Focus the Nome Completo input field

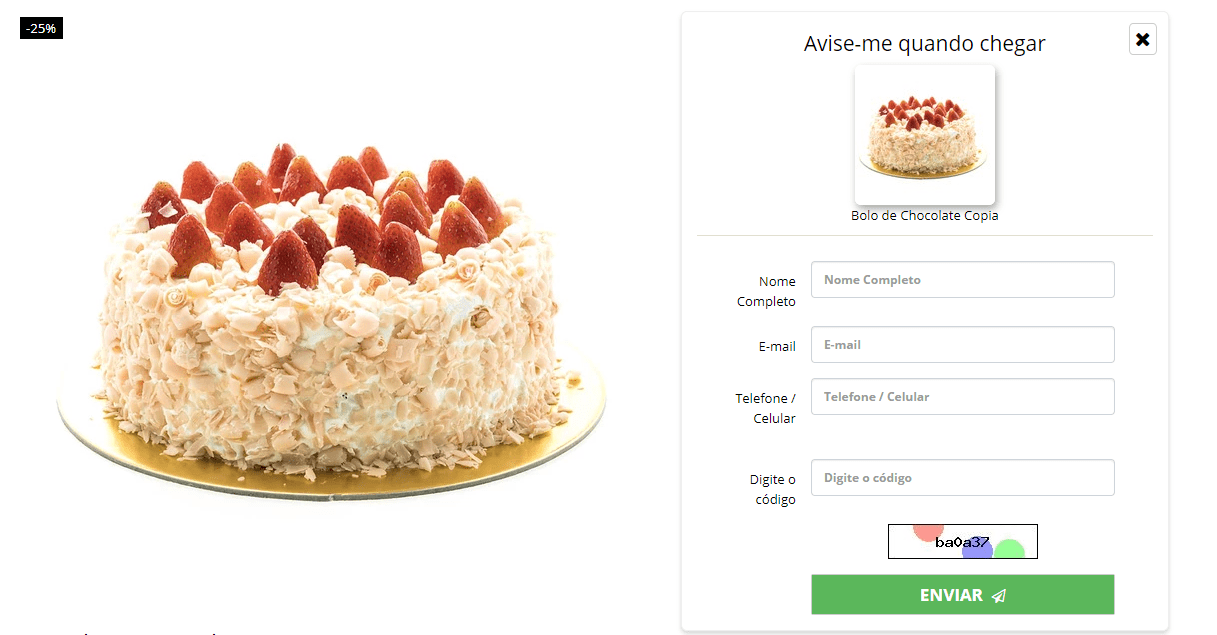click(x=962, y=280)
